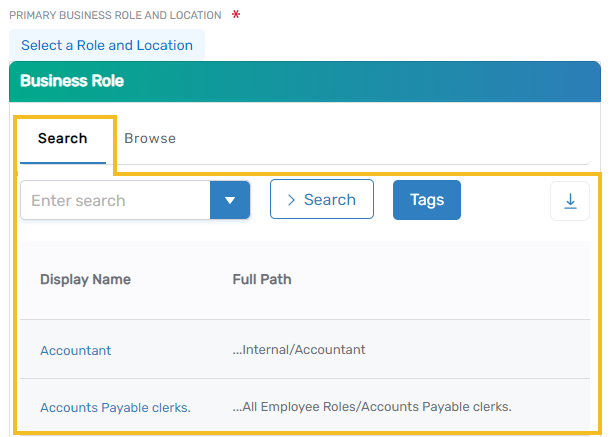This screenshot has height=437, width=610.
Task: Click the download arrow icon button
Action: click(x=570, y=201)
